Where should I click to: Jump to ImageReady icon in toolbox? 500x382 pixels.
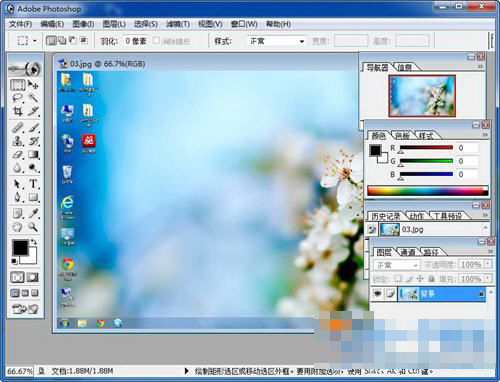click(x=25, y=309)
